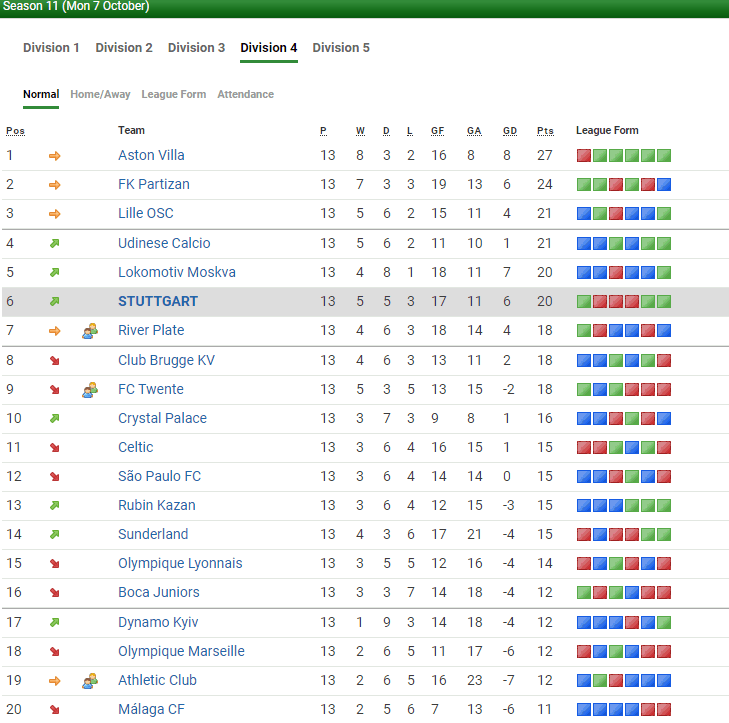Image resolution: width=729 pixels, height=723 pixels.
Task: Click Aston Villa's orange position arrow
Action: pos(54,156)
